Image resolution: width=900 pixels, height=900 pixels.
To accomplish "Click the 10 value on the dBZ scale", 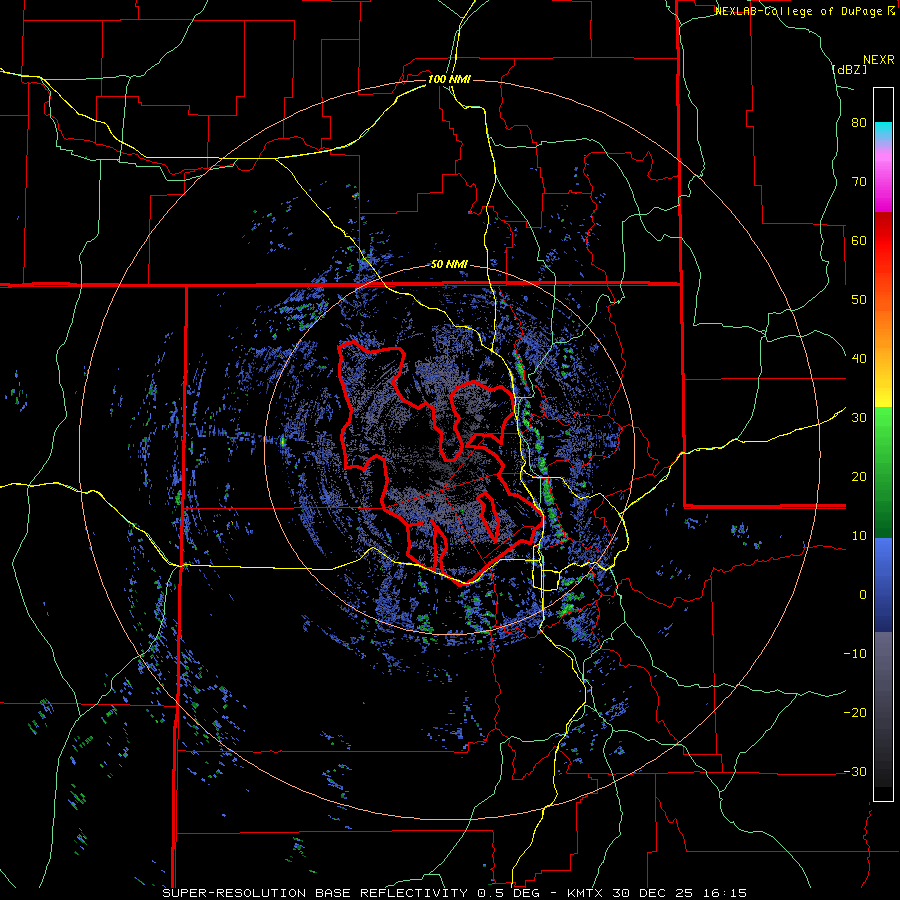I will [859, 536].
